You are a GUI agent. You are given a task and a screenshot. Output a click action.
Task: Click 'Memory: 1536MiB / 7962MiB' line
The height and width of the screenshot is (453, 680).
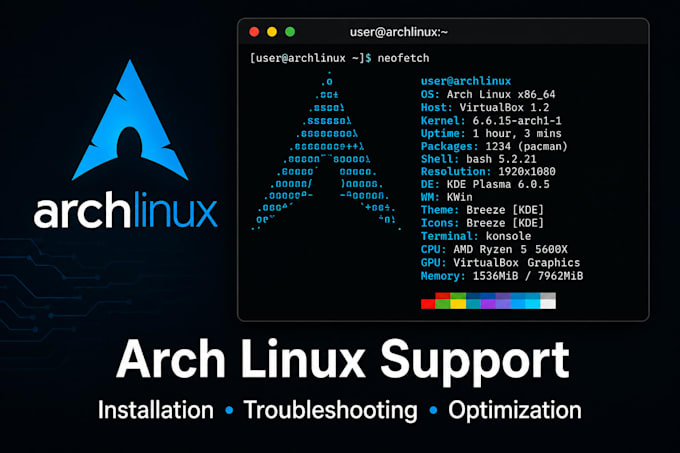(502, 276)
